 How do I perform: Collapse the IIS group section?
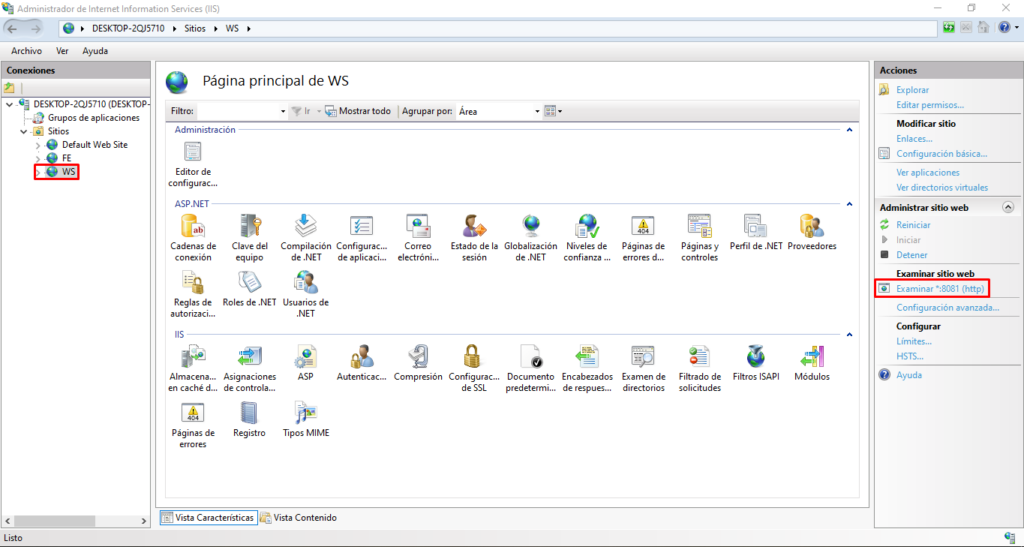click(x=849, y=335)
